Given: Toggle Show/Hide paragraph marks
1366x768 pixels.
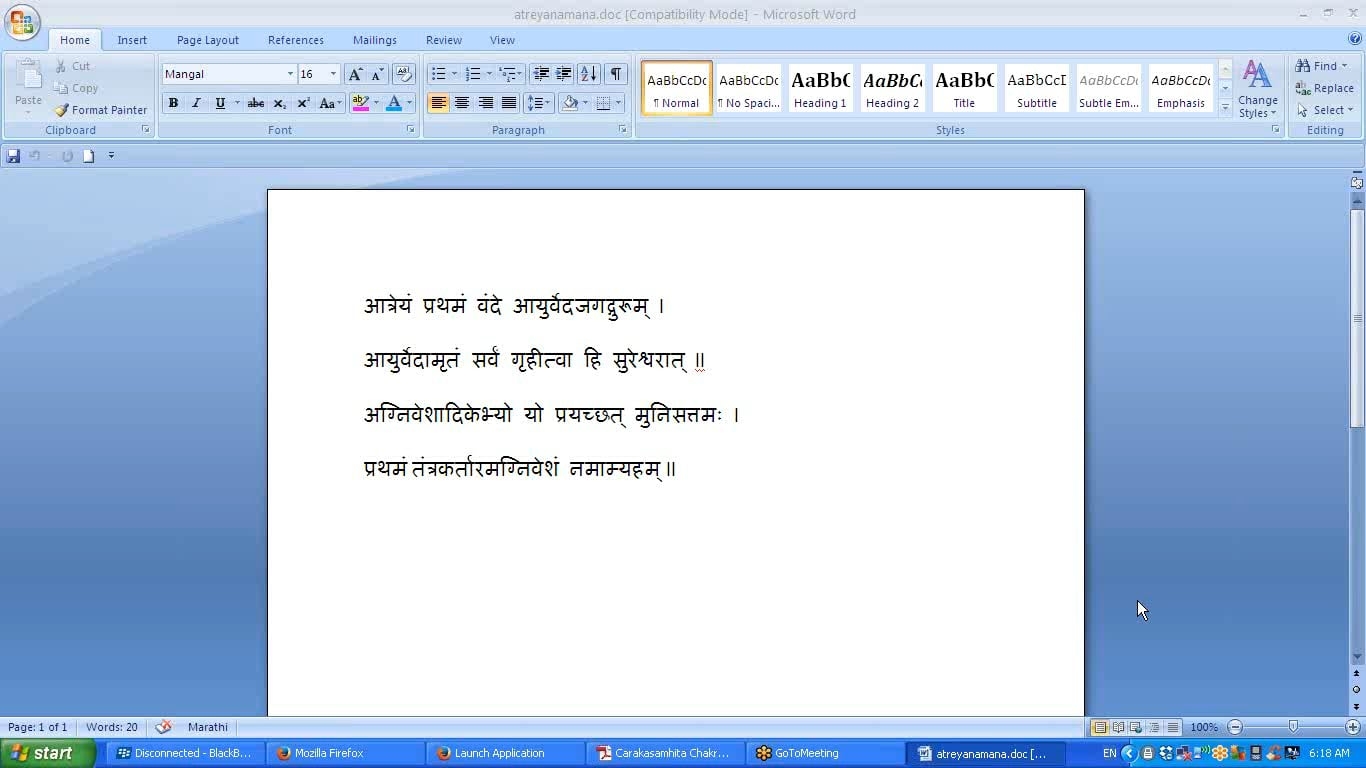Looking at the screenshot, I should [616, 74].
